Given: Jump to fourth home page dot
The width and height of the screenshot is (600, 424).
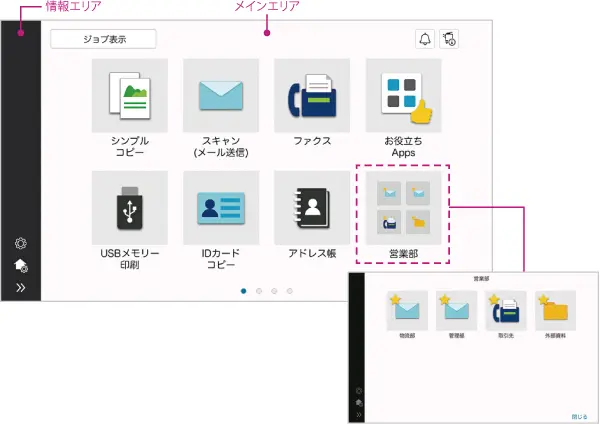Looking at the screenshot, I should click(290, 291).
